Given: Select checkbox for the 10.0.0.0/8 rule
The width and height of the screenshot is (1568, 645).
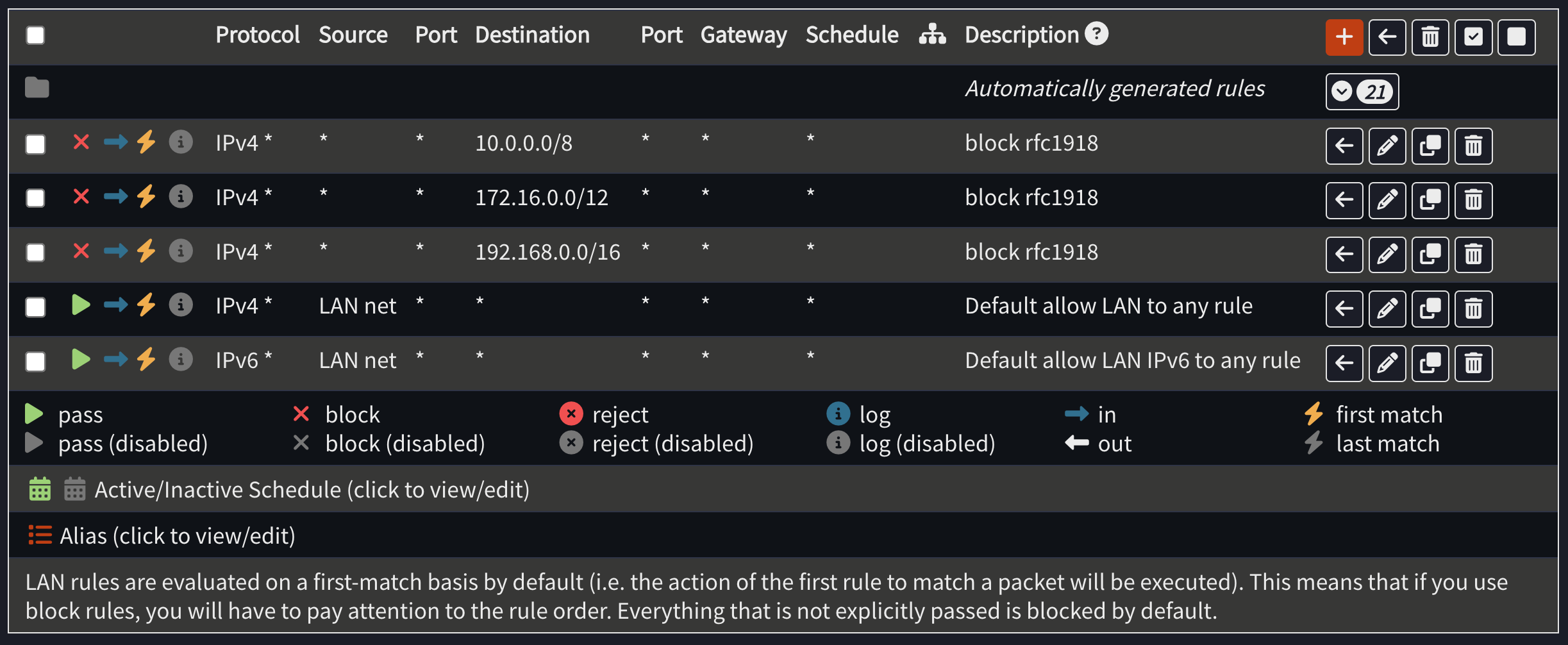Looking at the screenshot, I should [x=35, y=144].
